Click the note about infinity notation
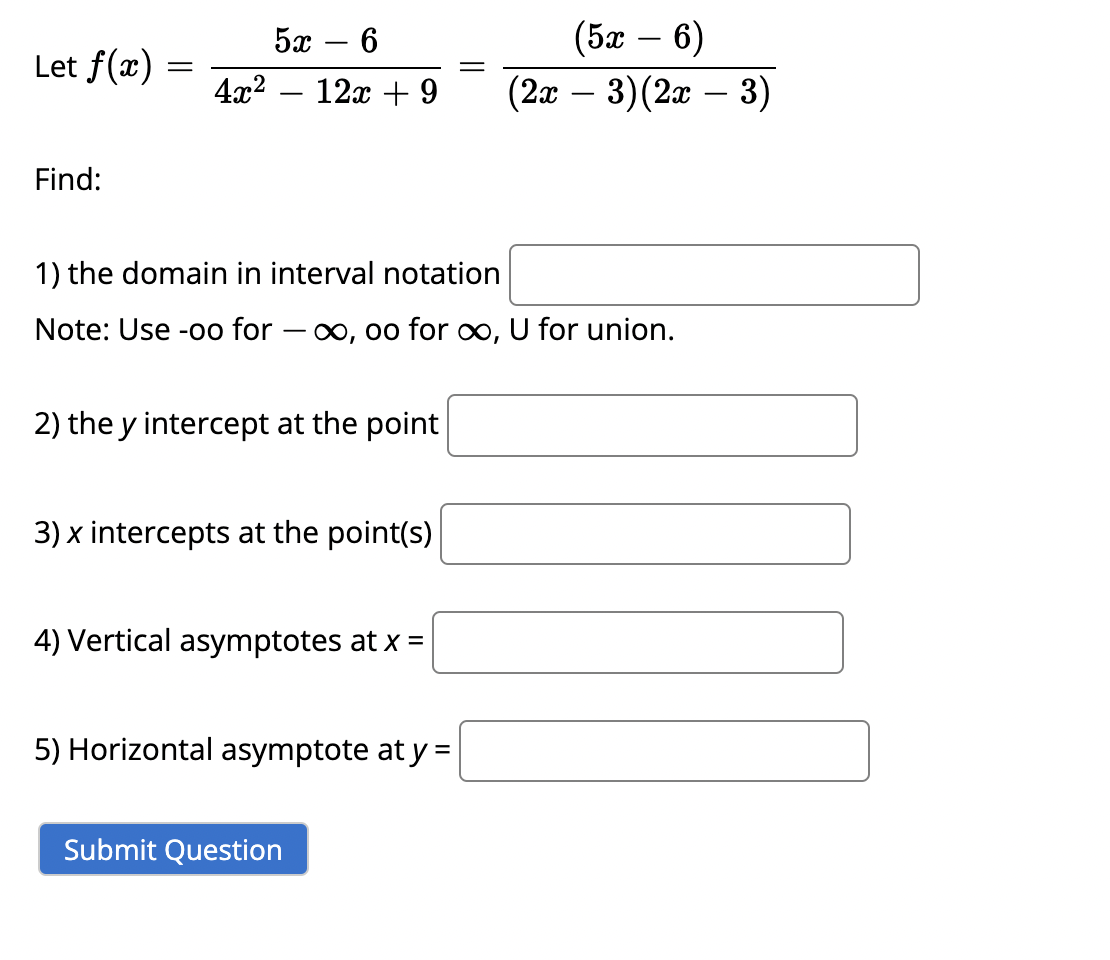 (x=350, y=329)
